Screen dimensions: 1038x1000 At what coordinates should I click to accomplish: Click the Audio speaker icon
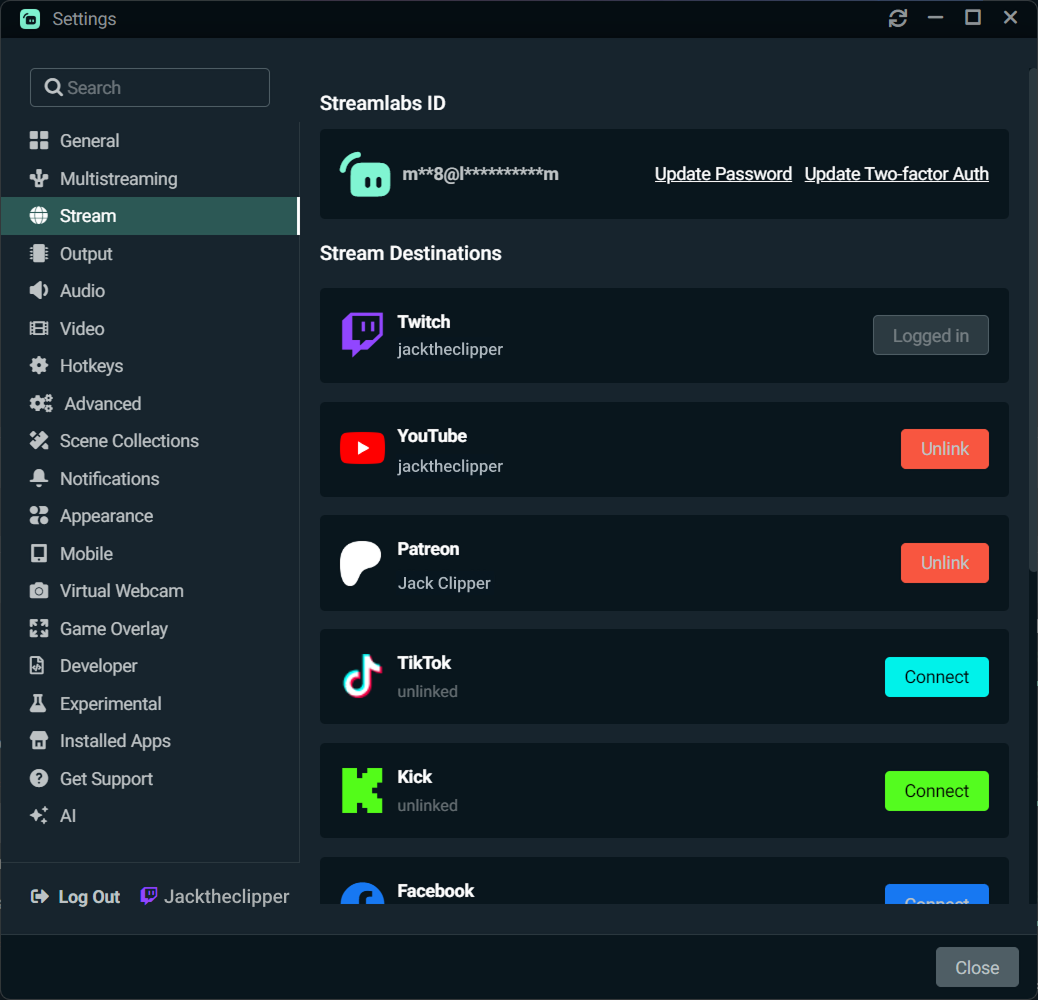39,291
